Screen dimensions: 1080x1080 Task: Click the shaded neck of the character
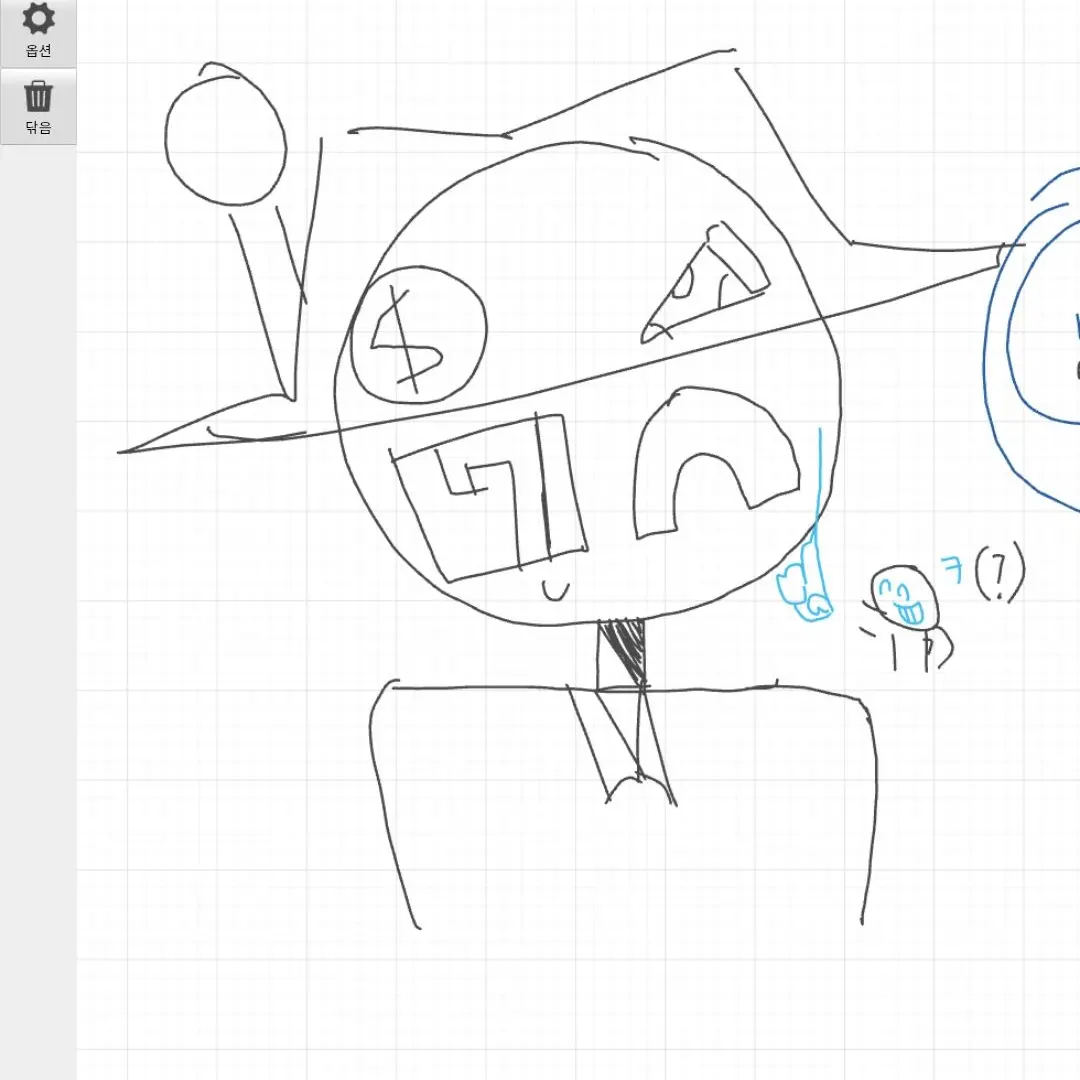[x=622, y=652]
